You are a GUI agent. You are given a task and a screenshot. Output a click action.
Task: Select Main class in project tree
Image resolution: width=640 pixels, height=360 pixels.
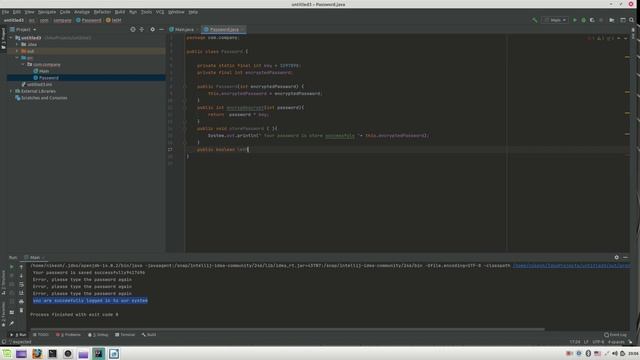click(41, 71)
